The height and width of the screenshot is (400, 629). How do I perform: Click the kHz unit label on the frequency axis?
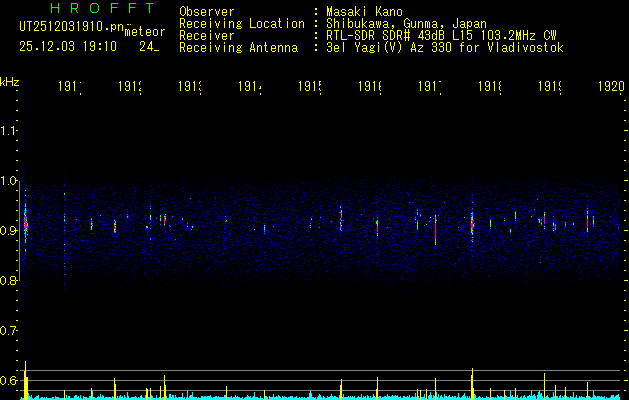pos(10,82)
